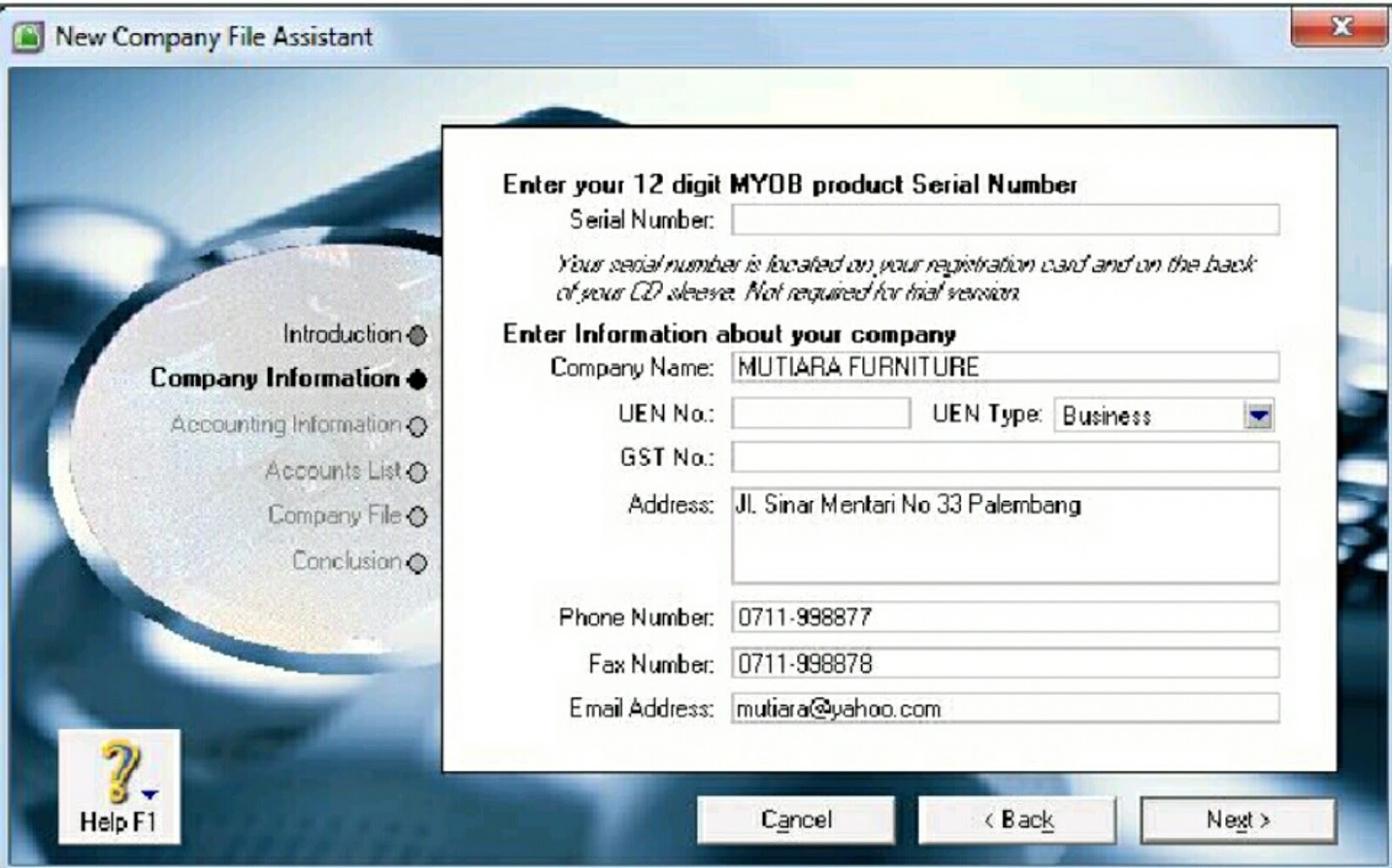Click the Email Address field with mutiara@yahoo.com

tap(1005, 710)
